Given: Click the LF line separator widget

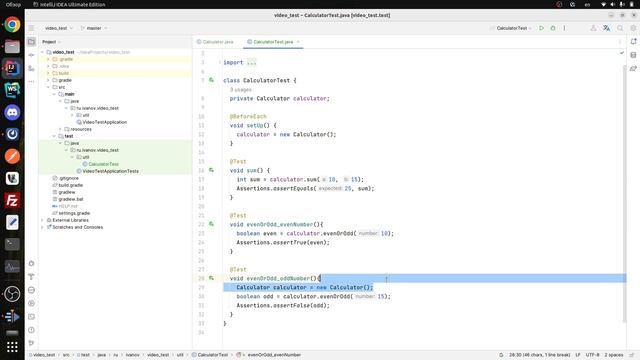Looking at the screenshot, I should [578, 355].
